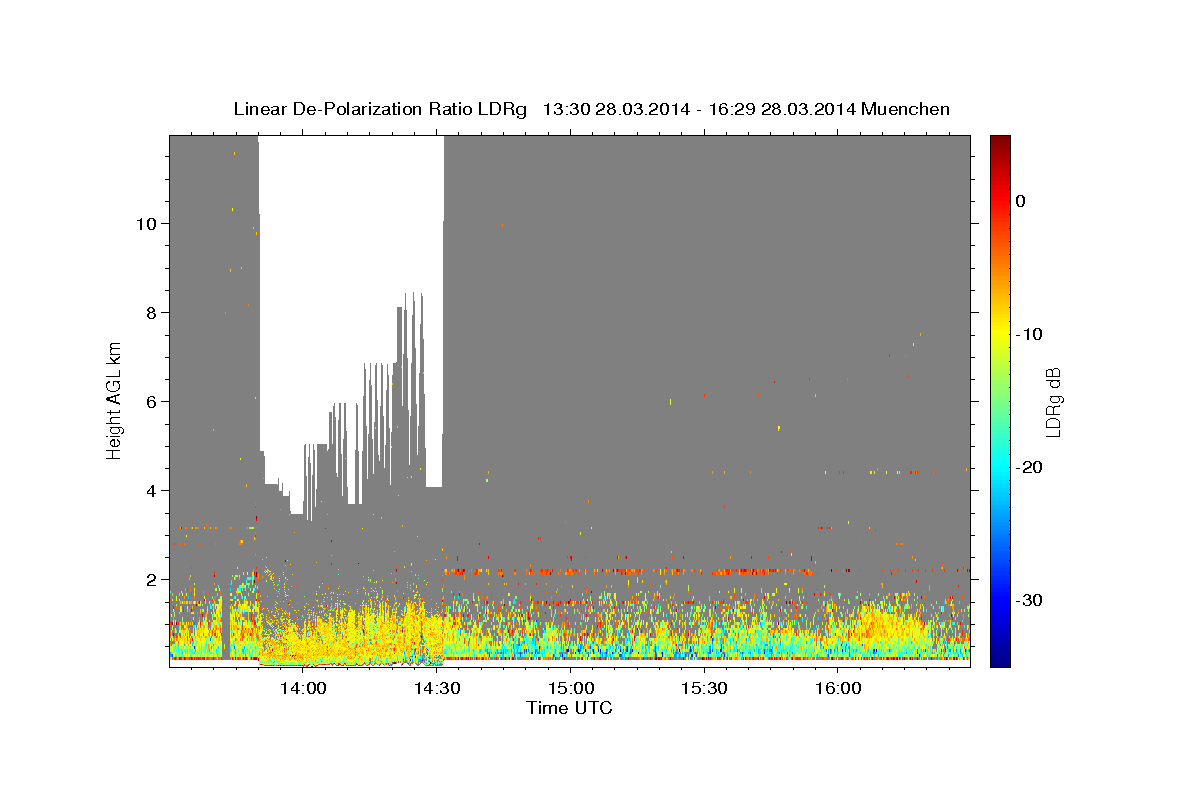
Task: Click the colorbar tick label '-30'
Action: pos(1028,600)
